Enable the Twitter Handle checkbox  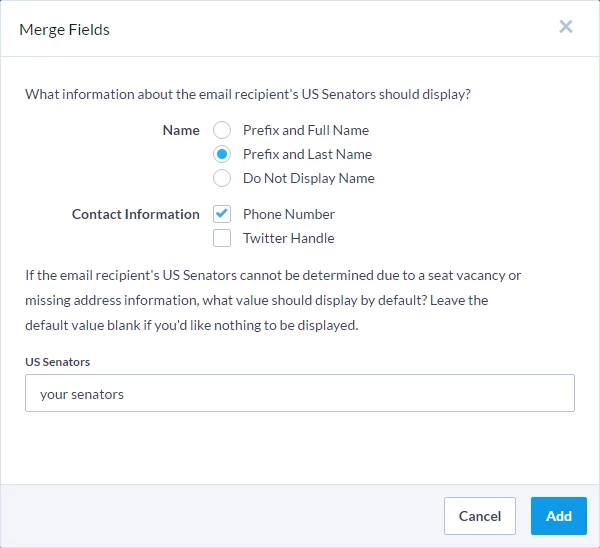[222, 238]
